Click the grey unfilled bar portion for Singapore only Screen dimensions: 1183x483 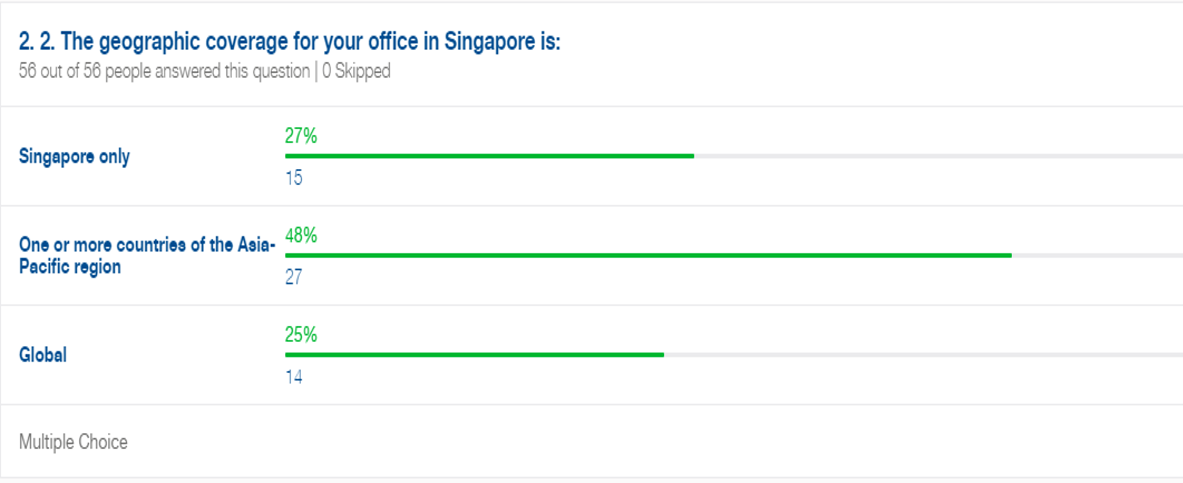click(939, 155)
